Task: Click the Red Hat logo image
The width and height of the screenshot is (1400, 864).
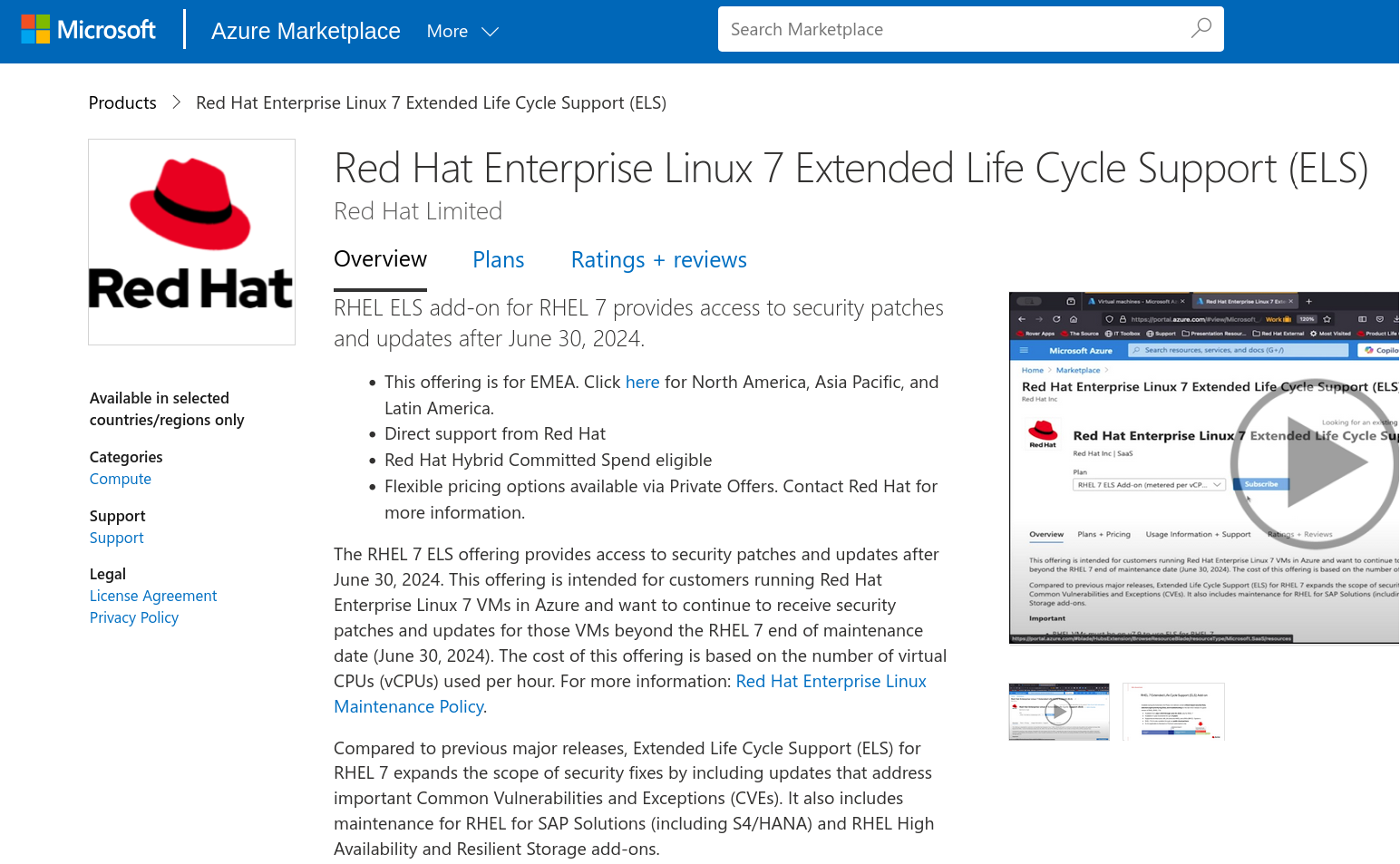Action: pos(191,242)
